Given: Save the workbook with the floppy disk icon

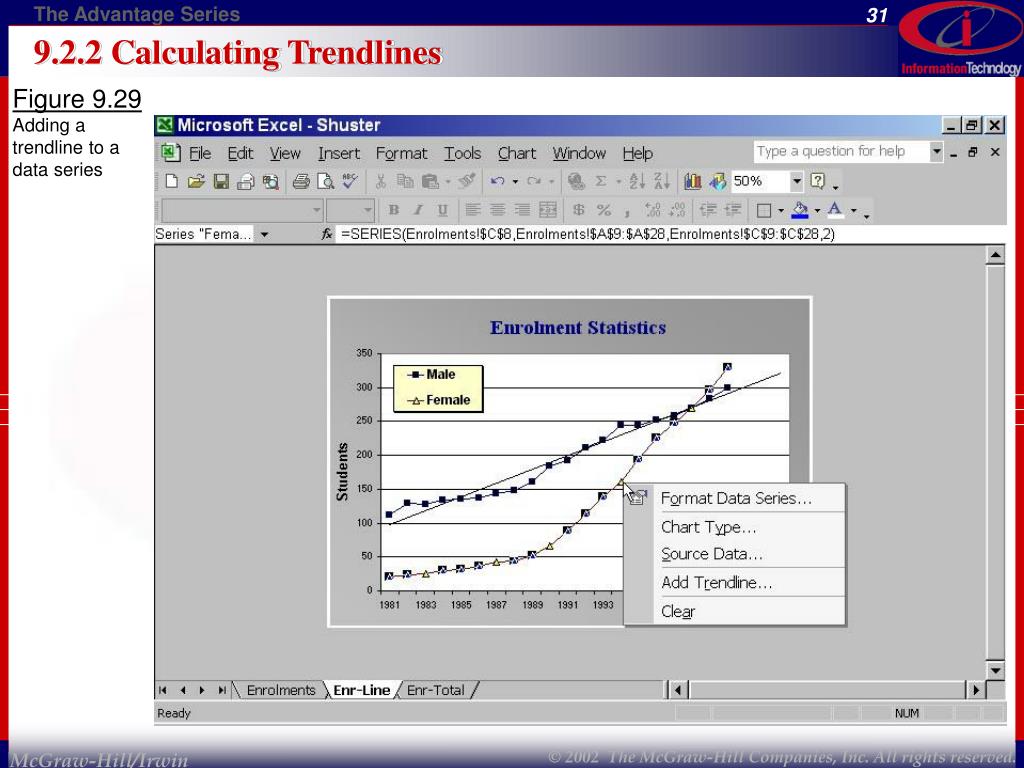Looking at the screenshot, I should 221,182.
